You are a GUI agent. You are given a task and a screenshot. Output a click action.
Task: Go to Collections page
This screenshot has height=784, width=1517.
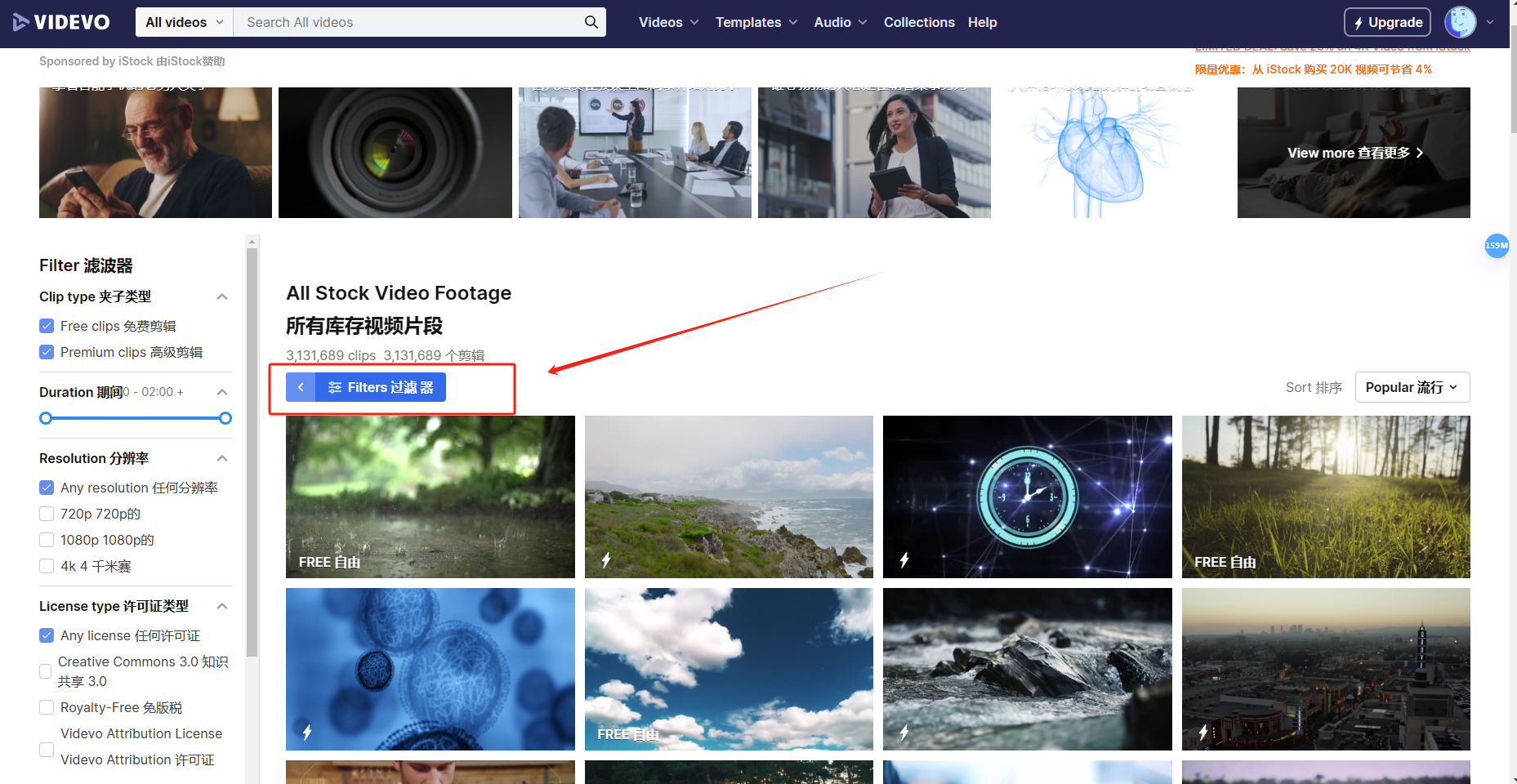[x=919, y=22]
